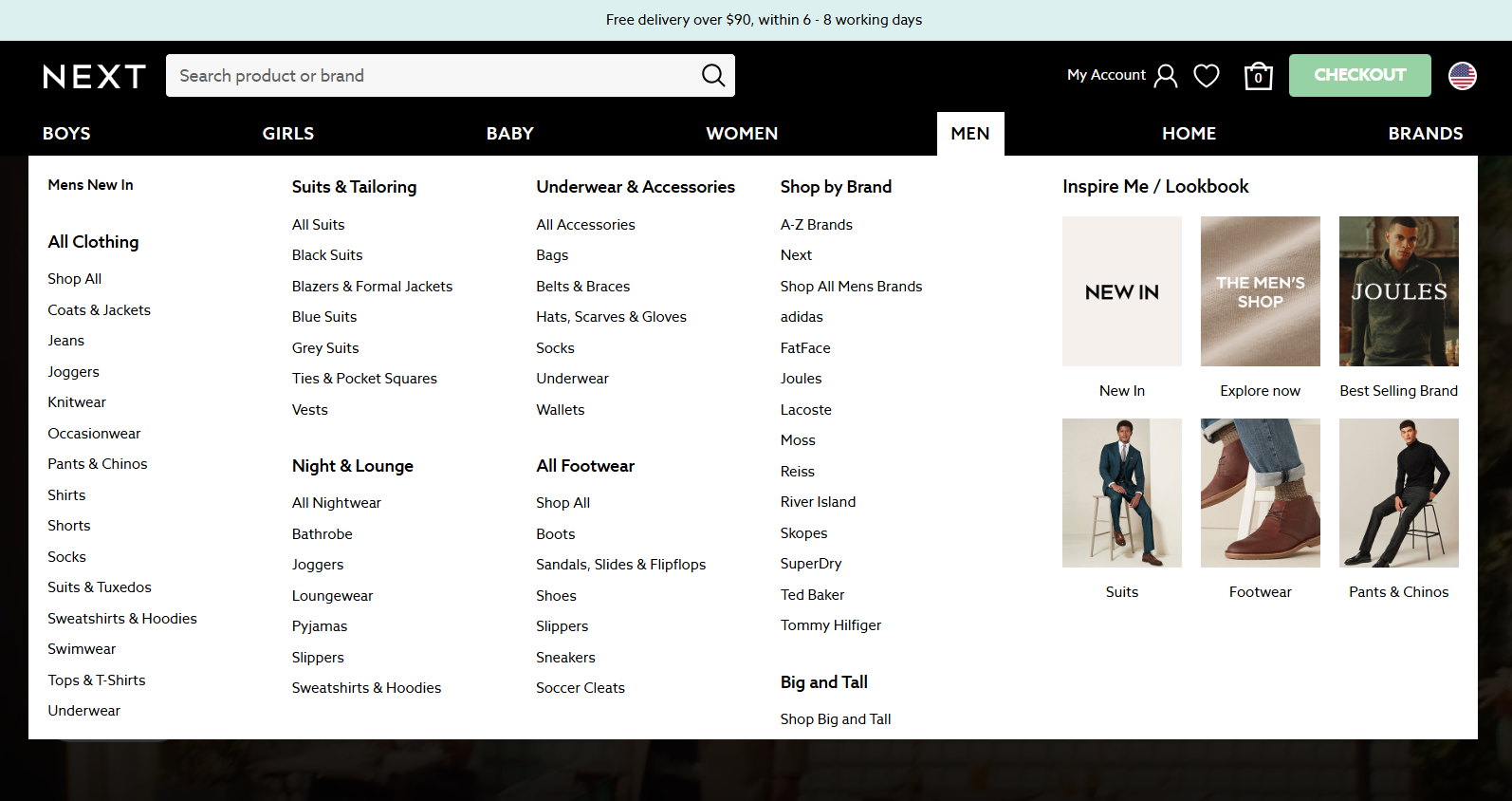
Task: Open the My Account user icon
Action: [x=1166, y=76]
